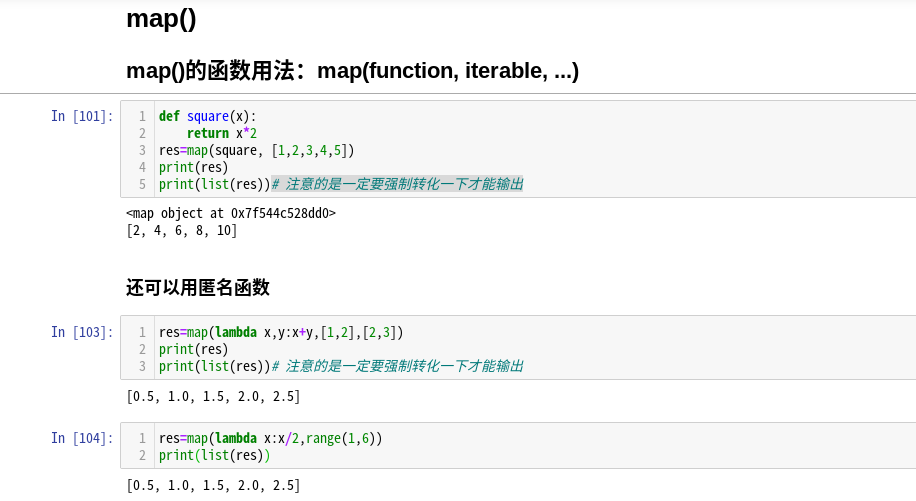Click the [2, 4, 6, 8, 10] output
Viewport: 916px width, 501px height.
182,230
